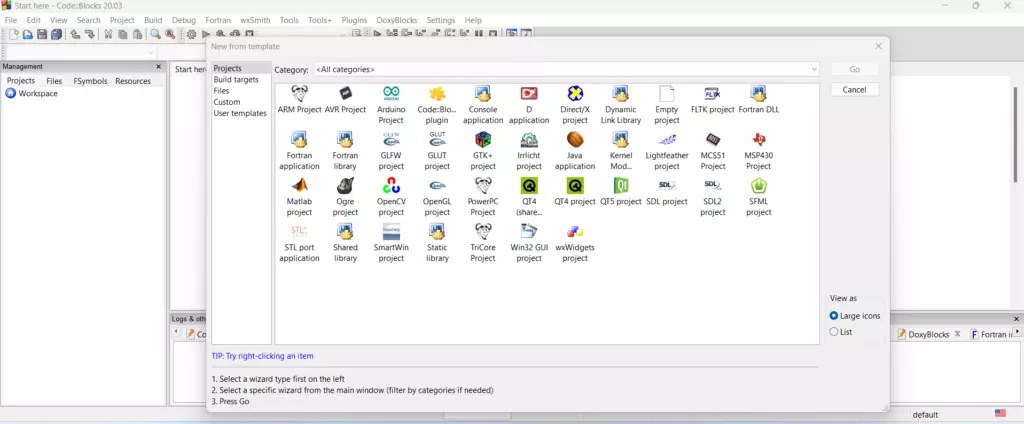The height and width of the screenshot is (424, 1024).
Task: Select the SDL2 project template
Action: coord(712,197)
